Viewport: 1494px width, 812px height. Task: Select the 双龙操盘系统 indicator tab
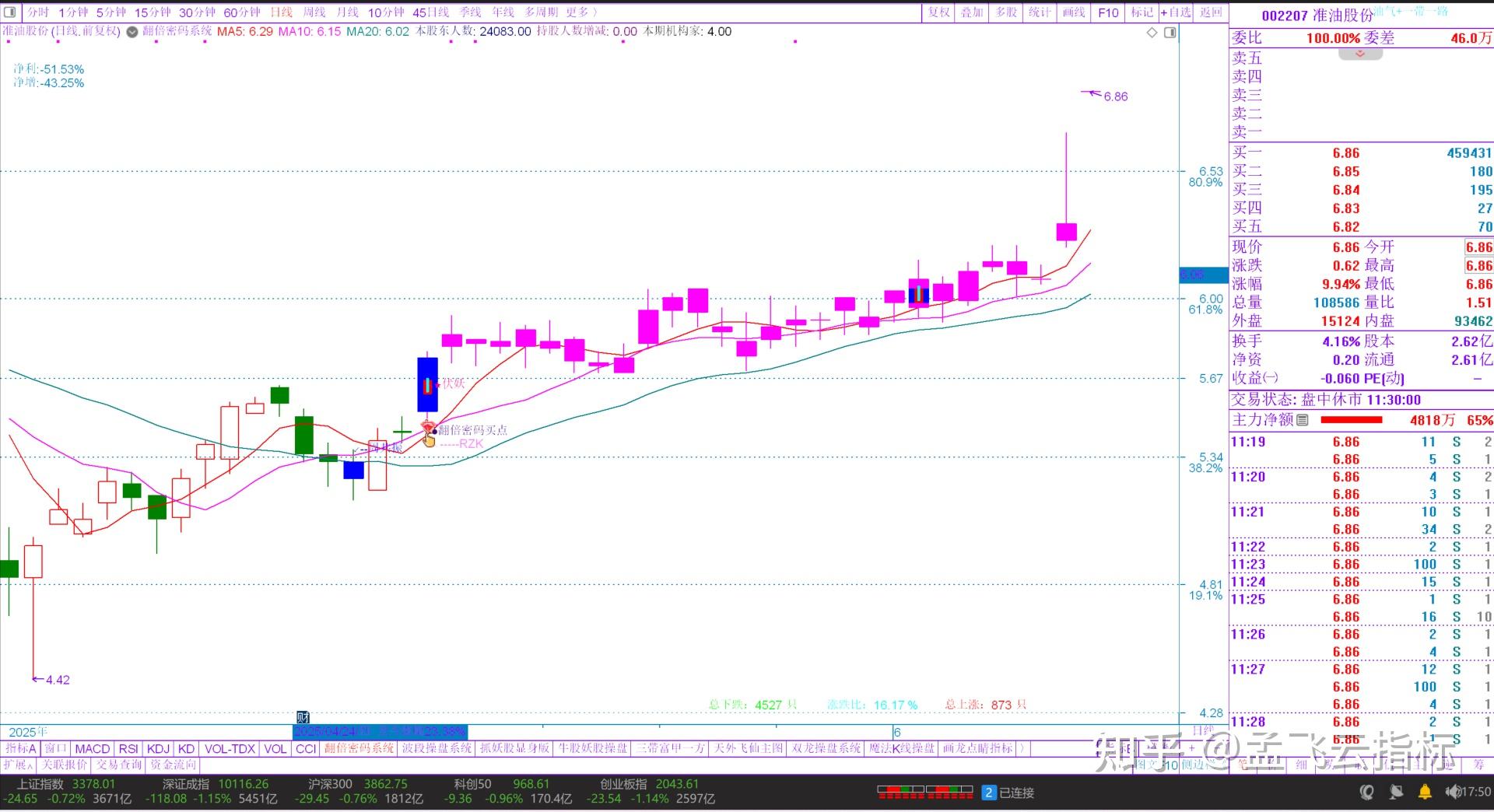tap(826, 748)
